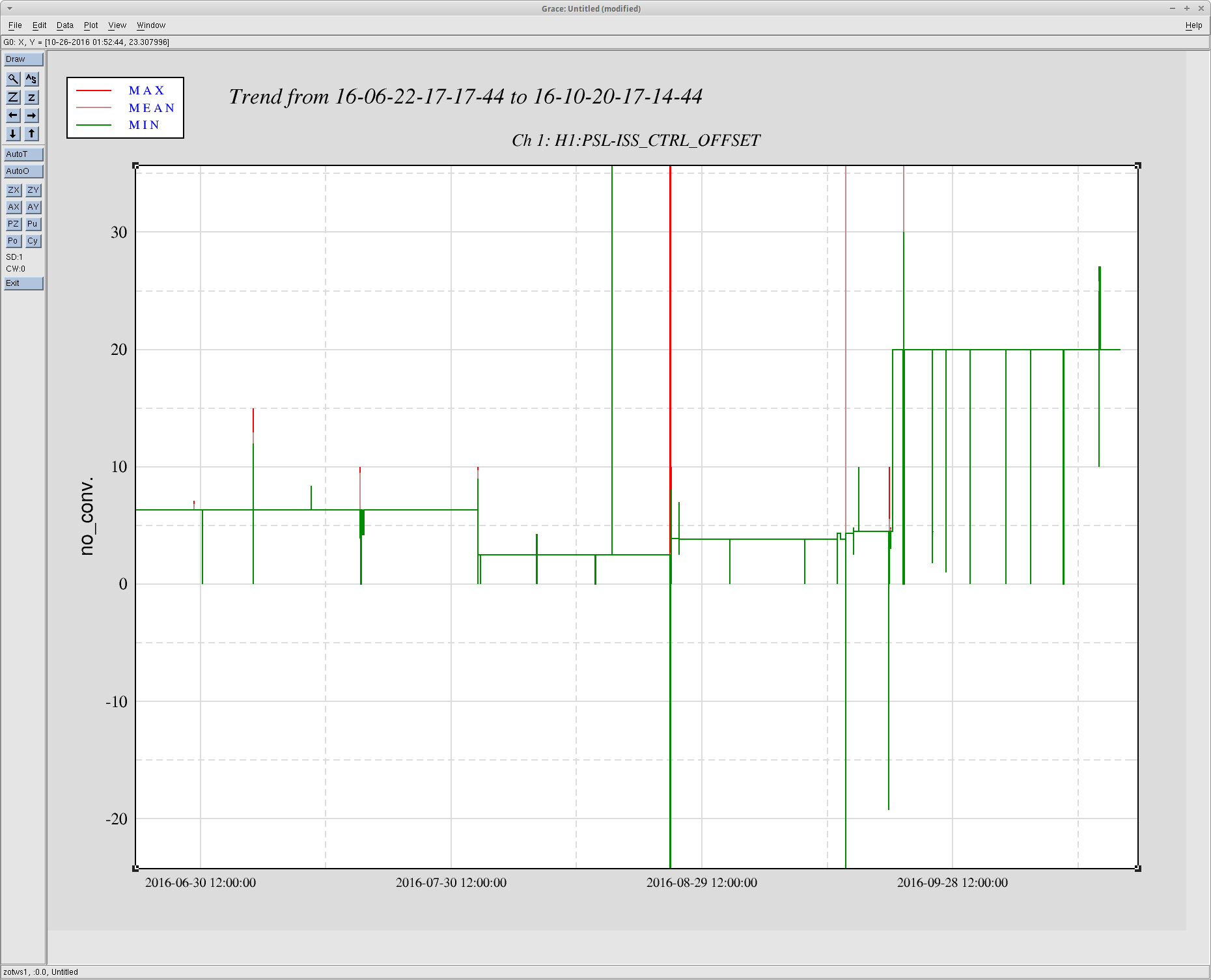Click the green MIN legend line sample
Screen dimensions: 1211x980
94,125
